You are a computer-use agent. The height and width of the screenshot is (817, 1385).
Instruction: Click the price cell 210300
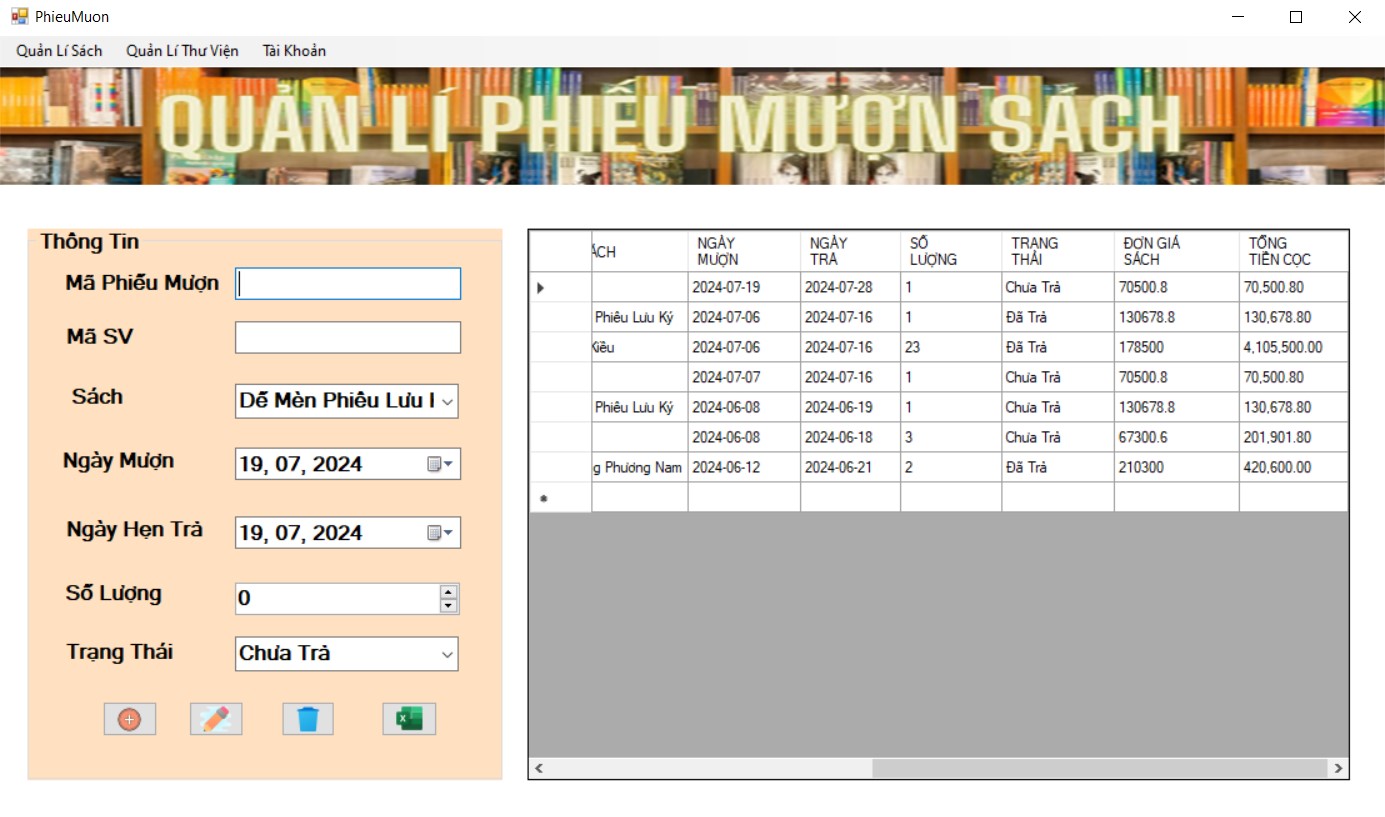coord(1177,467)
